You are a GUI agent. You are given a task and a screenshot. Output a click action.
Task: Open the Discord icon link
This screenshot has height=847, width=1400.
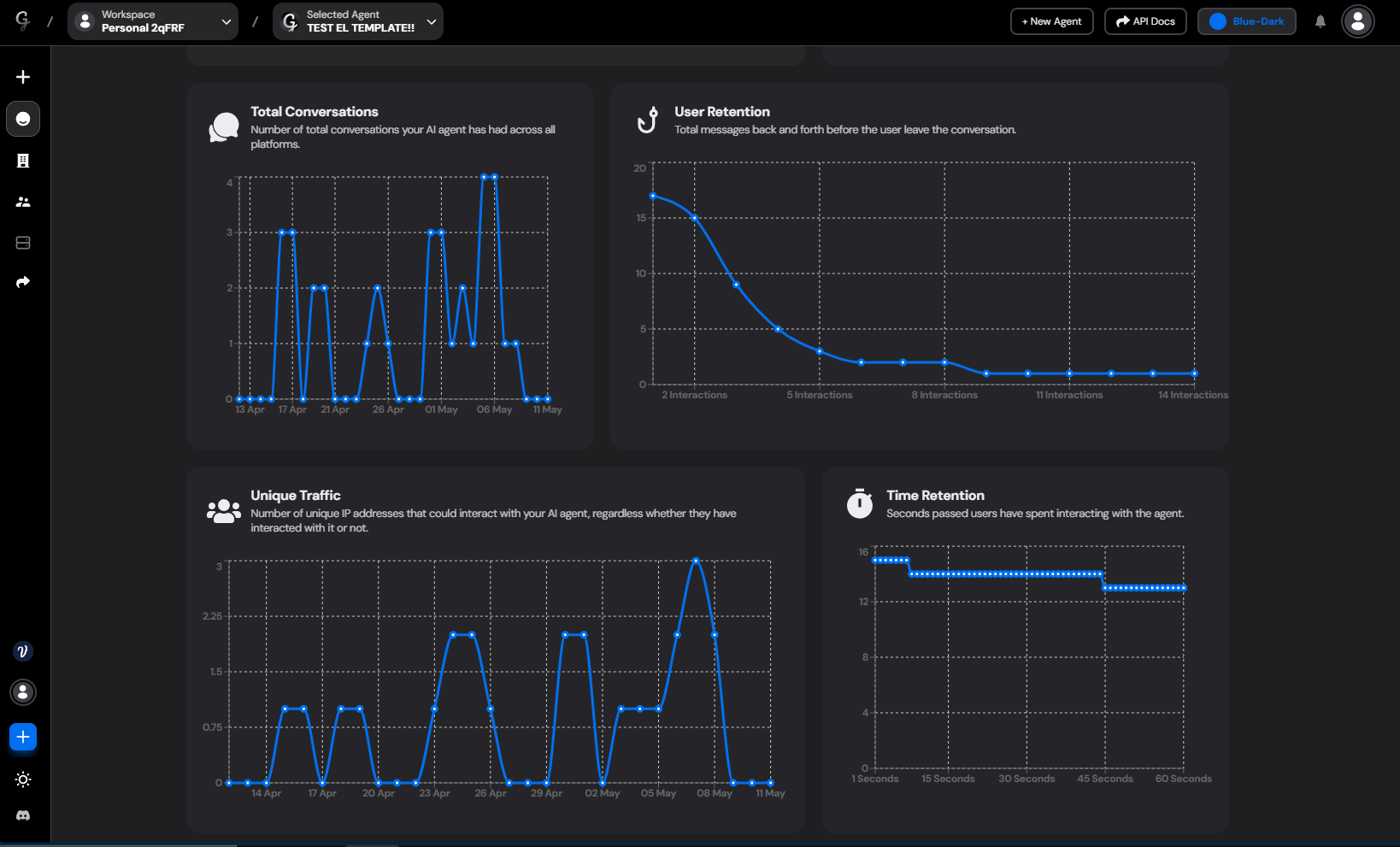(x=23, y=815)
